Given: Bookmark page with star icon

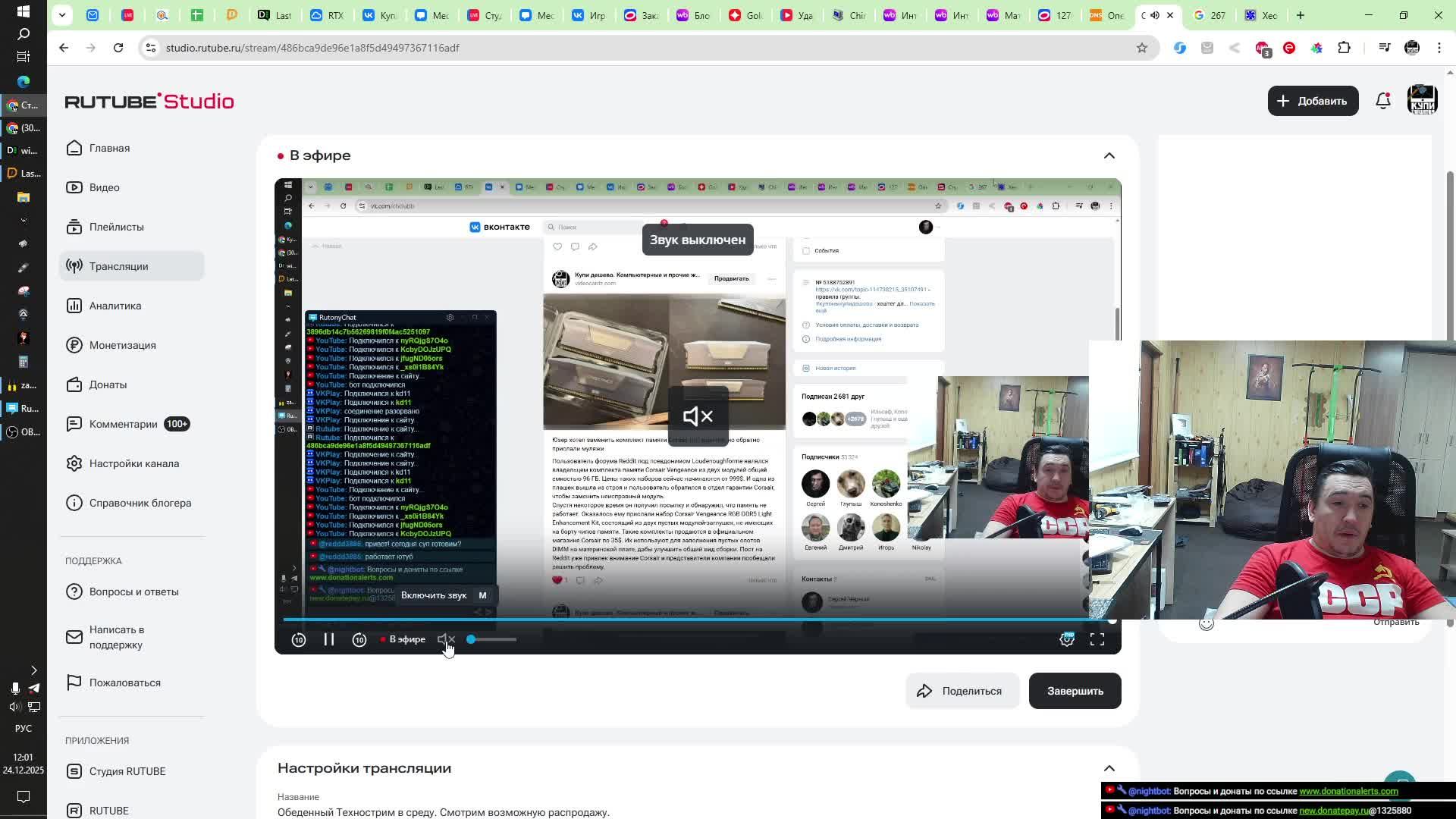Looking at the screenshot, I should pyautogui.click(x=1141, y=48).
